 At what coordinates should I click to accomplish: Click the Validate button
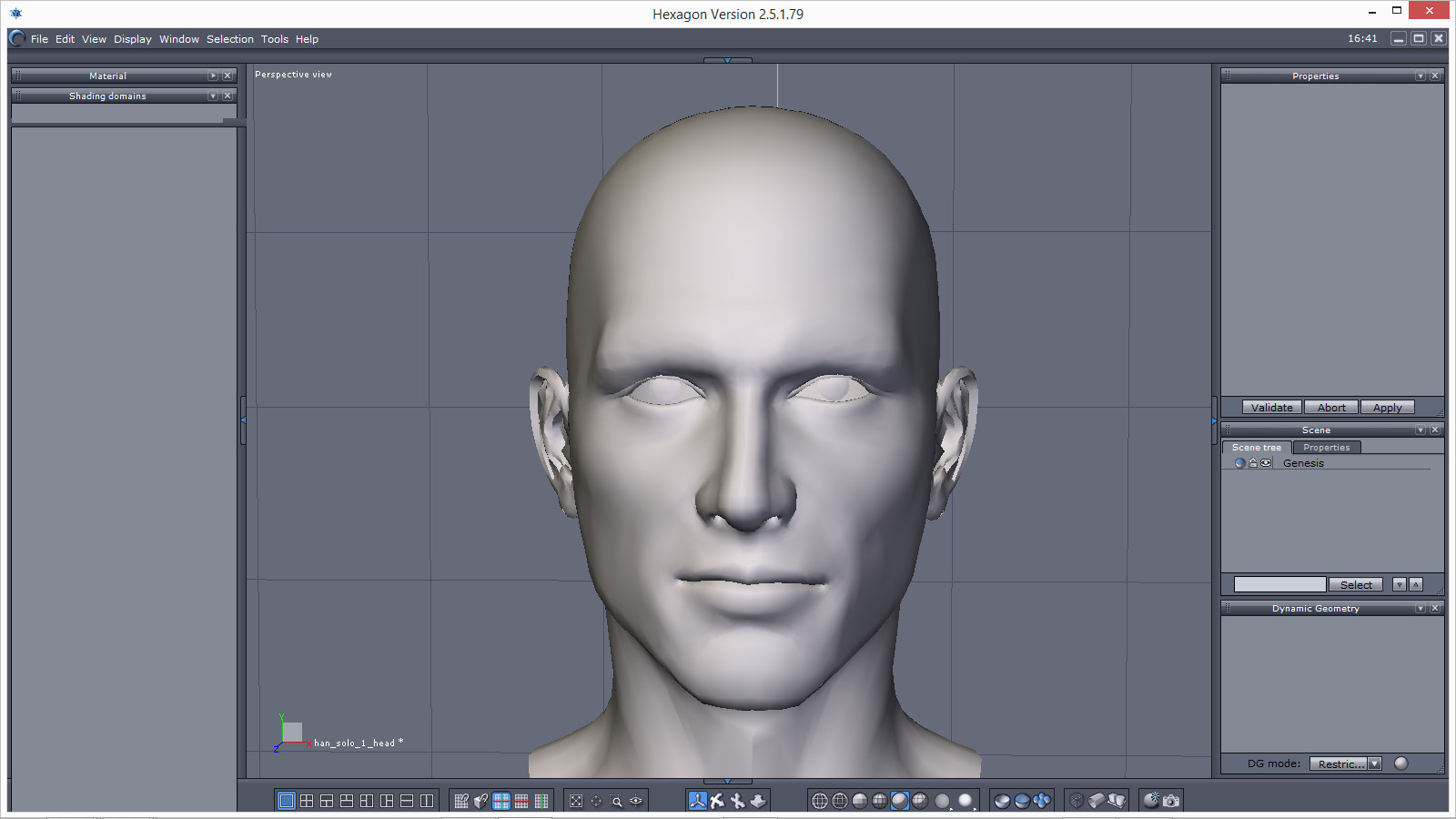(1272, 408)
